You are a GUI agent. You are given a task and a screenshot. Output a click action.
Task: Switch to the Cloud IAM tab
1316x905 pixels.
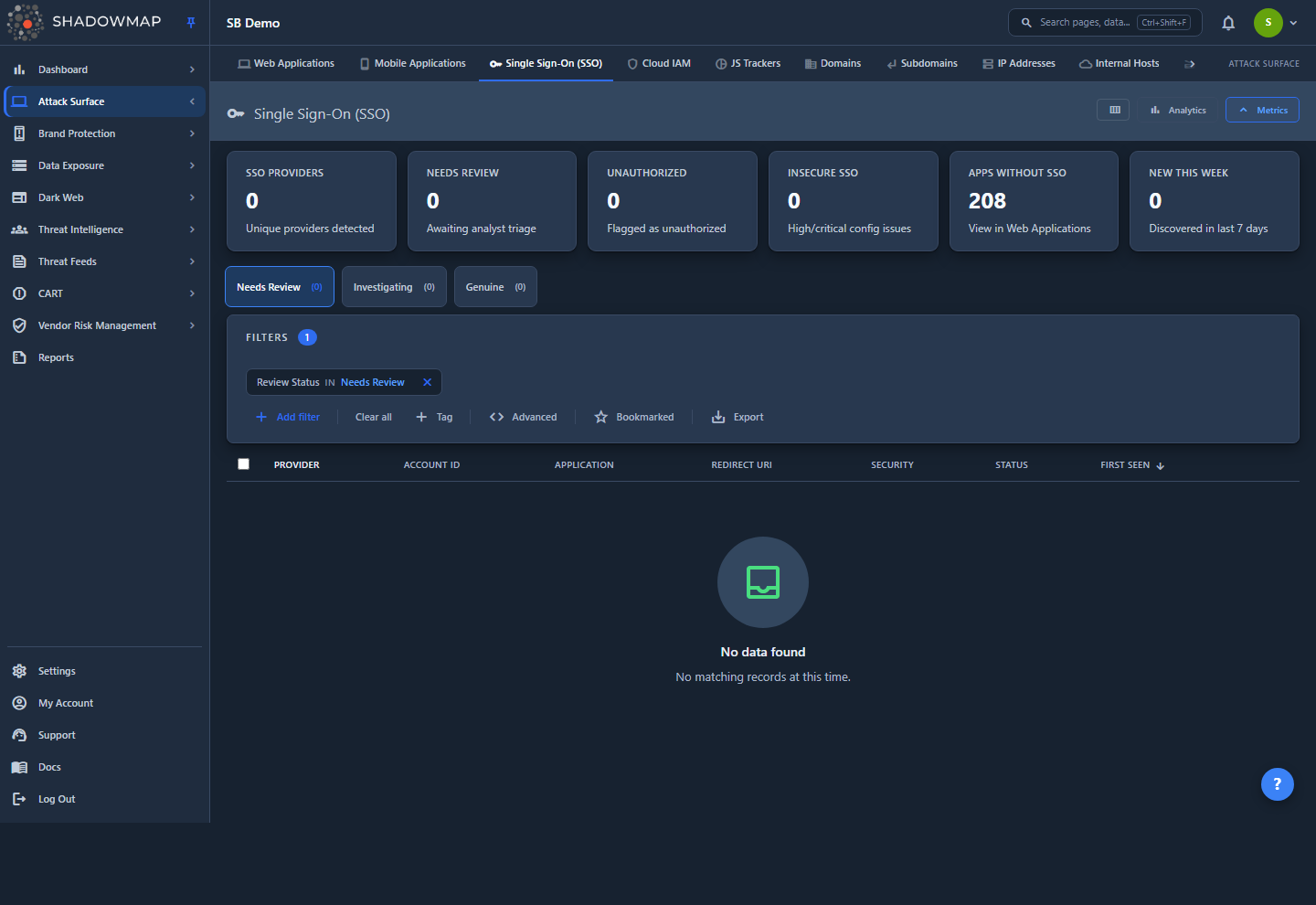(659, 63)
